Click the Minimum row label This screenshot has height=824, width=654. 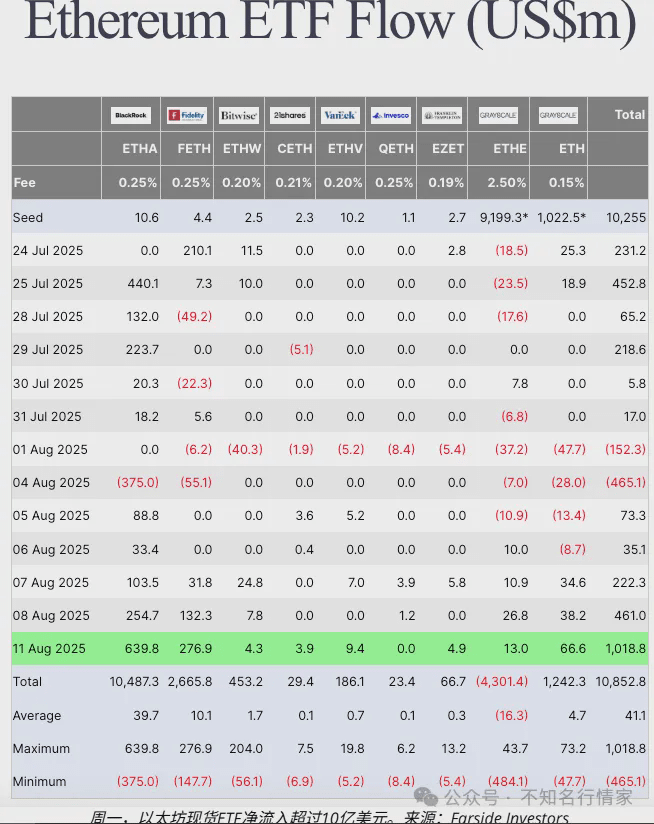click(x=39, y=782)
